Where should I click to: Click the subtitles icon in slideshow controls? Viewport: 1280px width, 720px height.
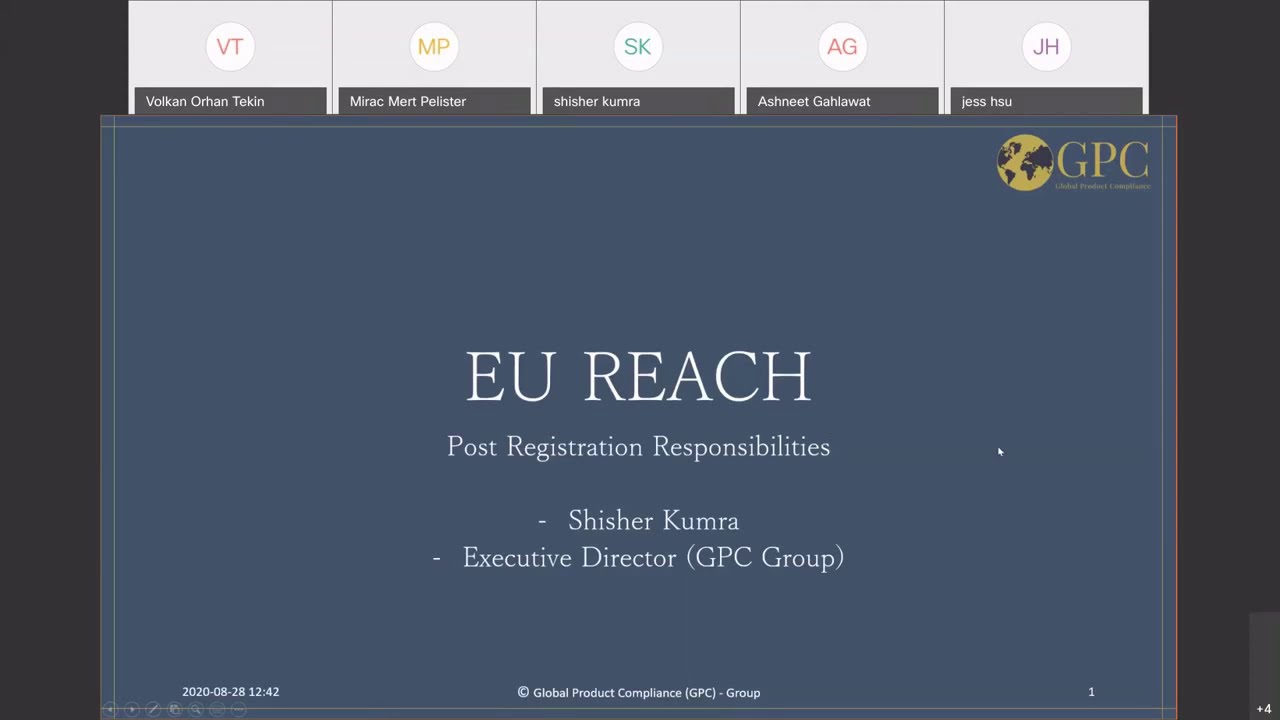(x=217, y=709)
